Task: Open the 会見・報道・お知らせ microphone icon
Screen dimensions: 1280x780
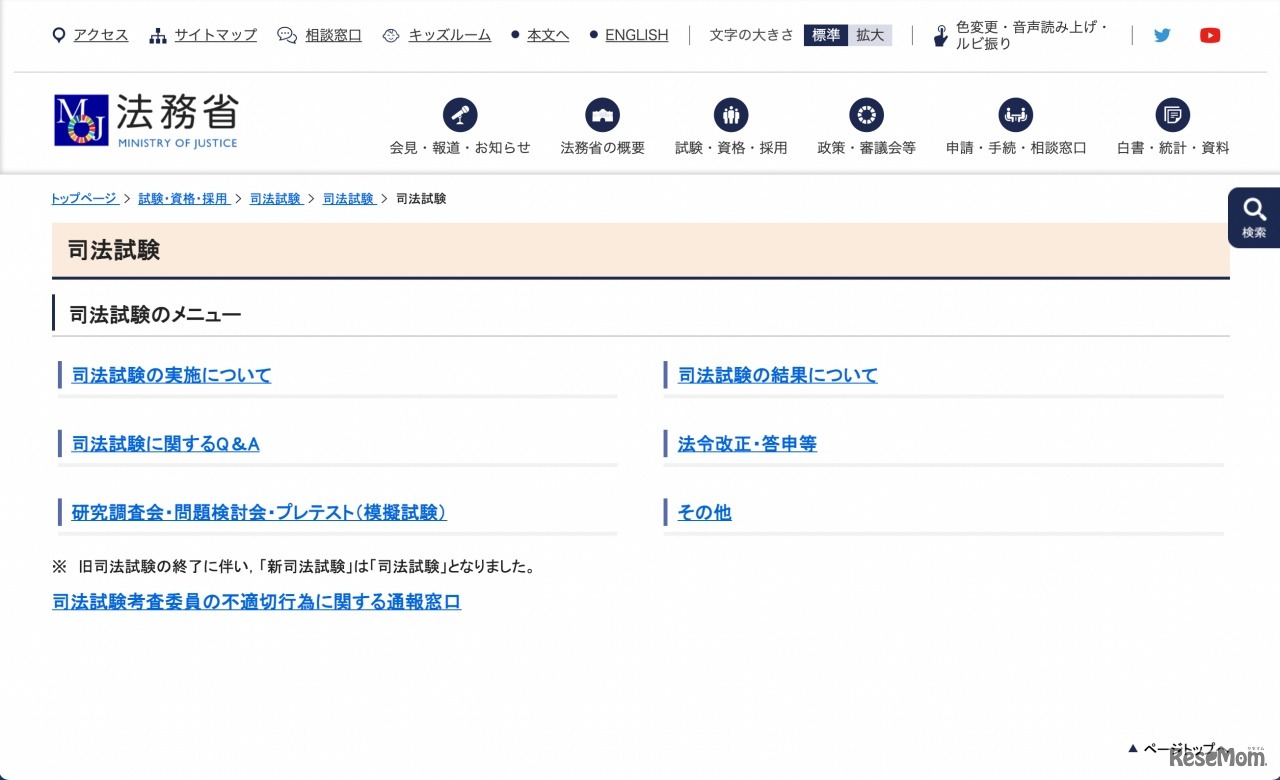Action: pos(460,113)
